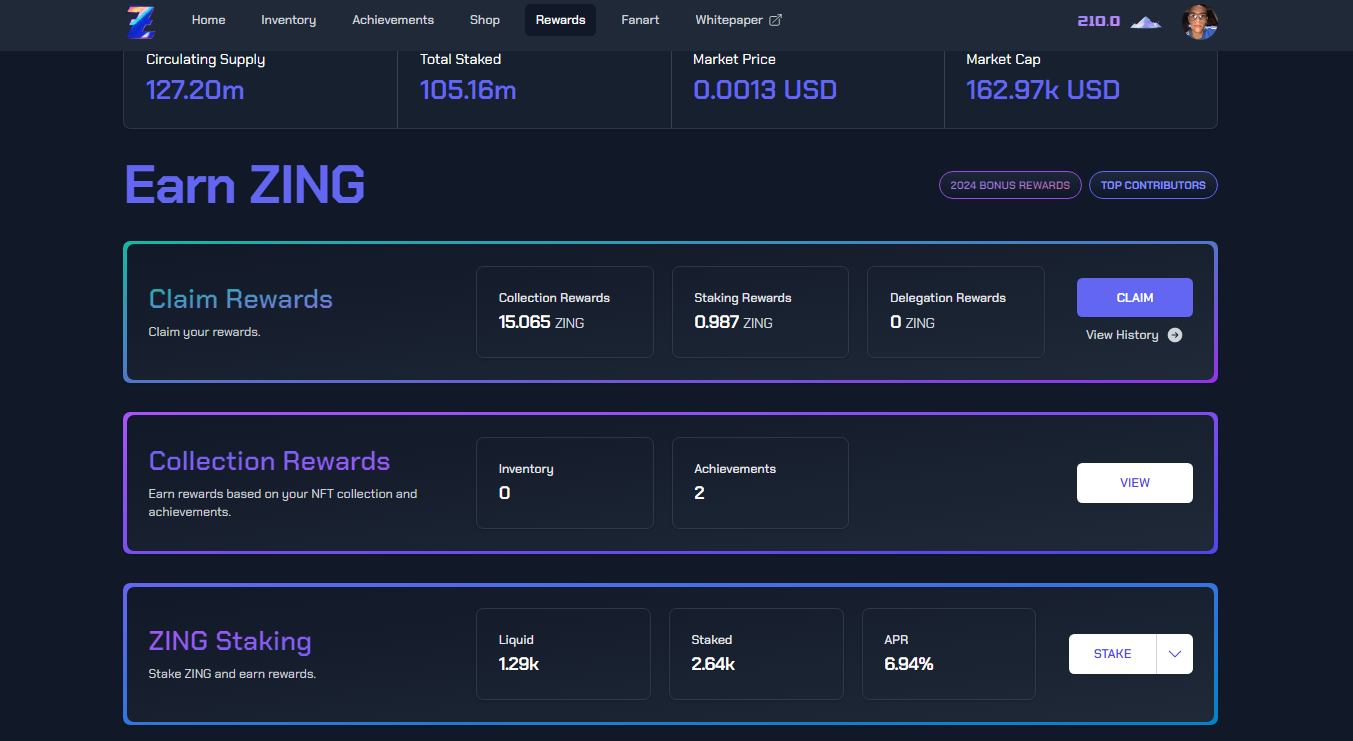Click the CLAIM button

coord(1135,298)
